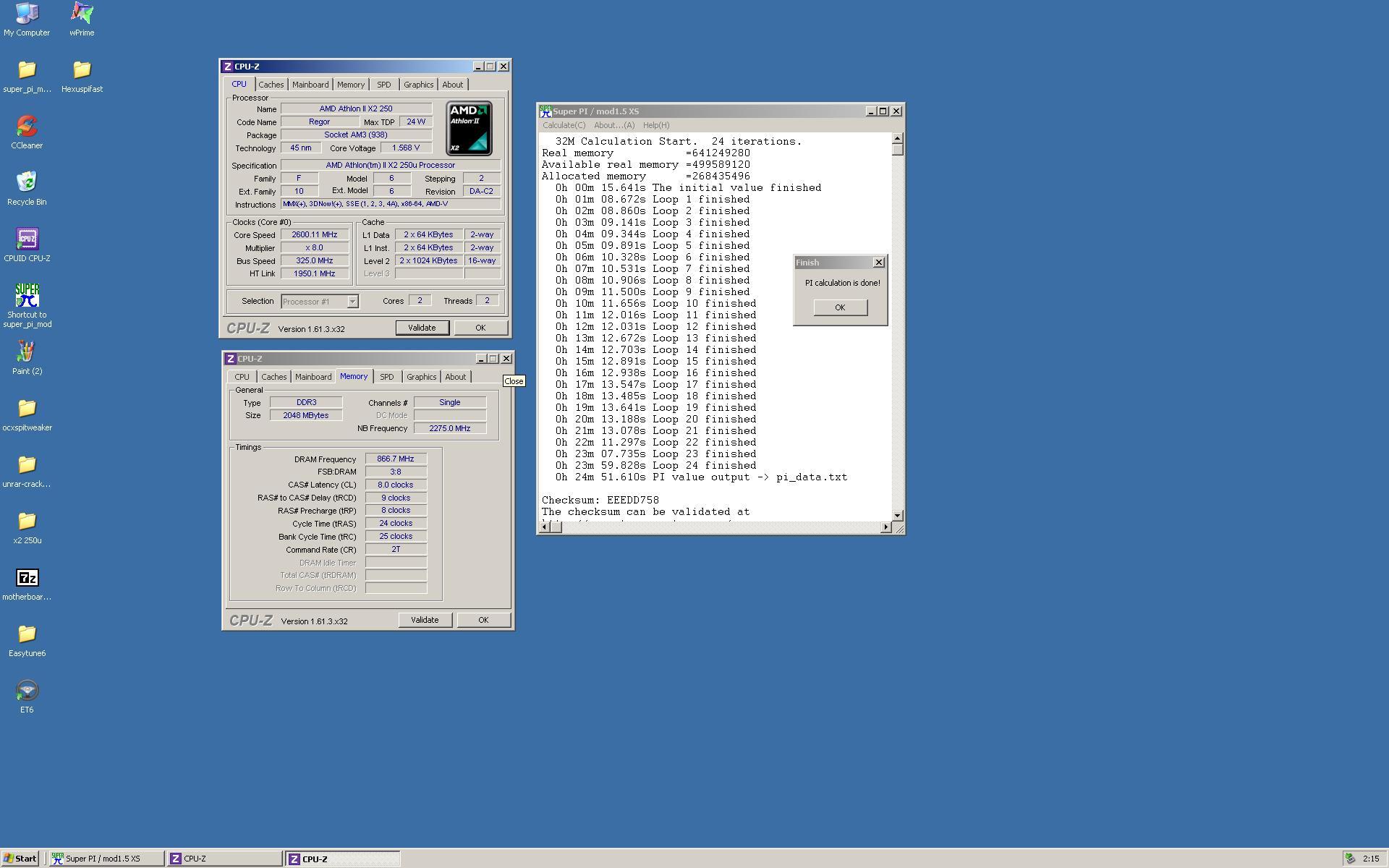
Task: Minimize the Super PI window
Action: (x=870, y=111)
